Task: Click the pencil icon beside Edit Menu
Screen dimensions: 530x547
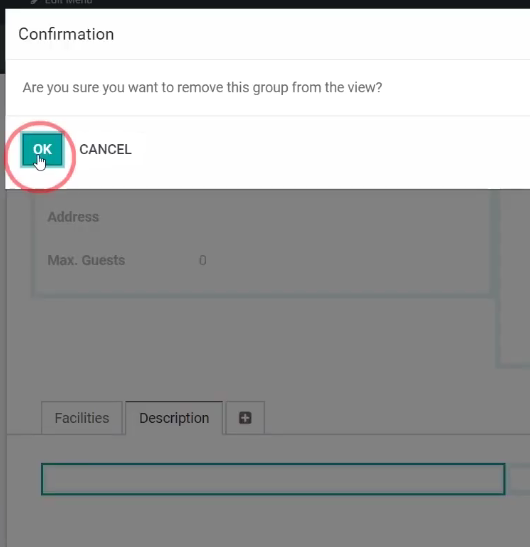Action: point(34,1)
